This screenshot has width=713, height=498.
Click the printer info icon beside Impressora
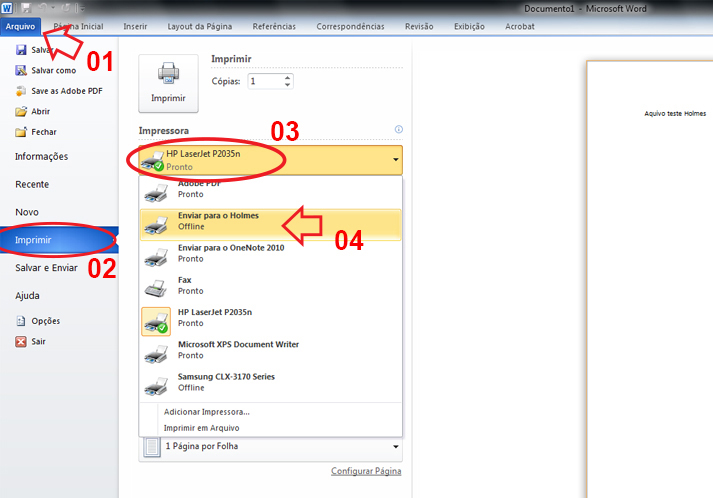pyautogui.click(x=399, y=129)
